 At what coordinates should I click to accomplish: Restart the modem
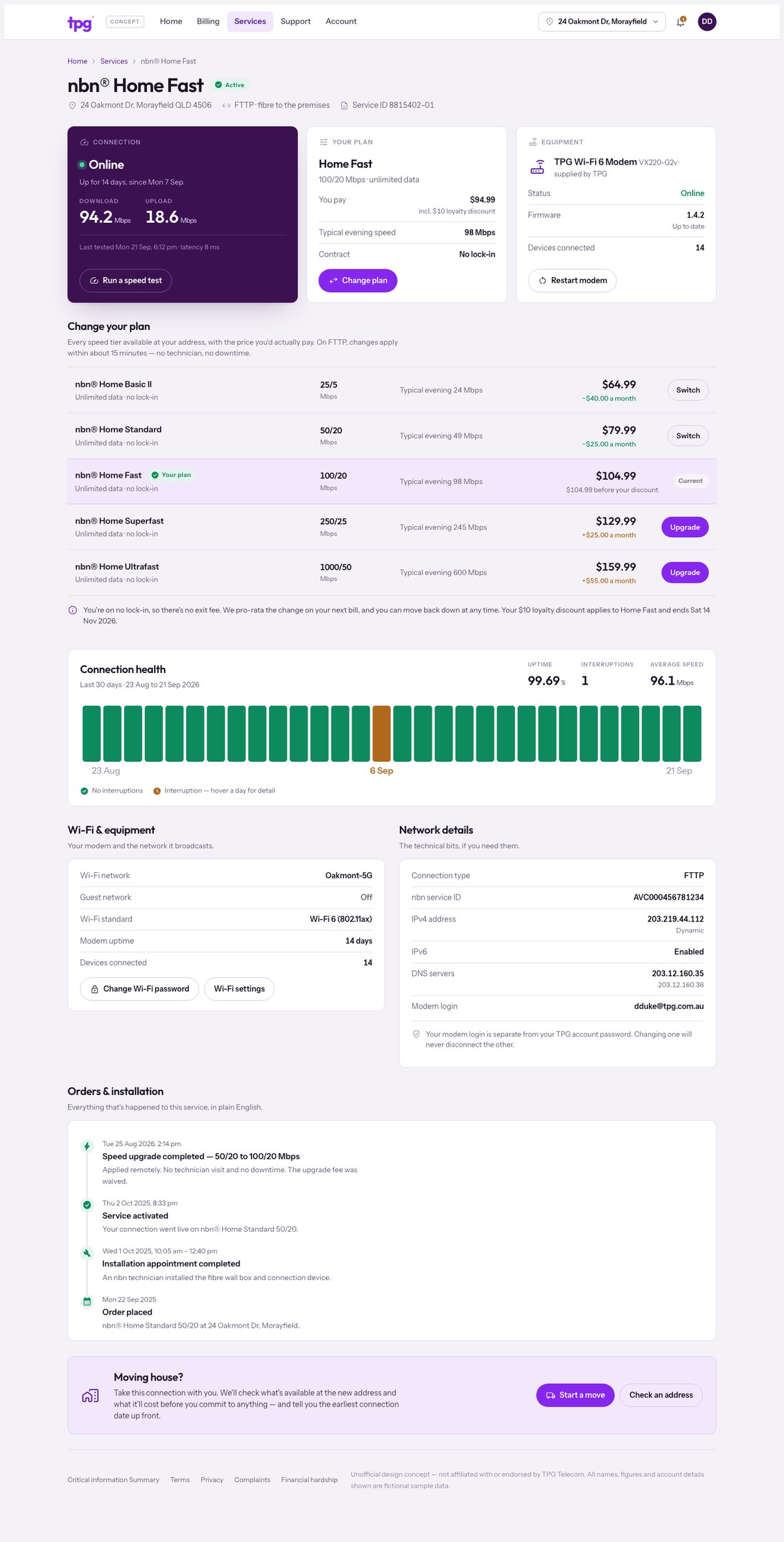[x=572, y=280]
